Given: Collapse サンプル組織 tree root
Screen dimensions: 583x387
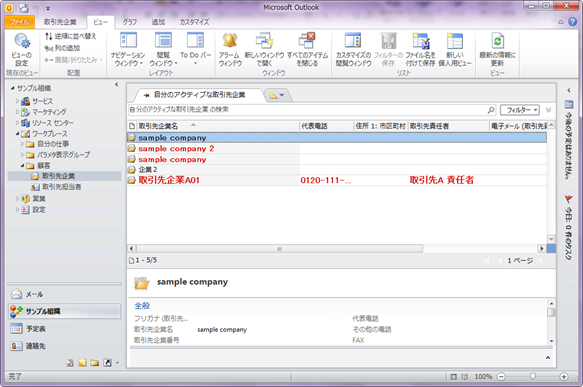Looking at the screenshot, I should [13, 88].
